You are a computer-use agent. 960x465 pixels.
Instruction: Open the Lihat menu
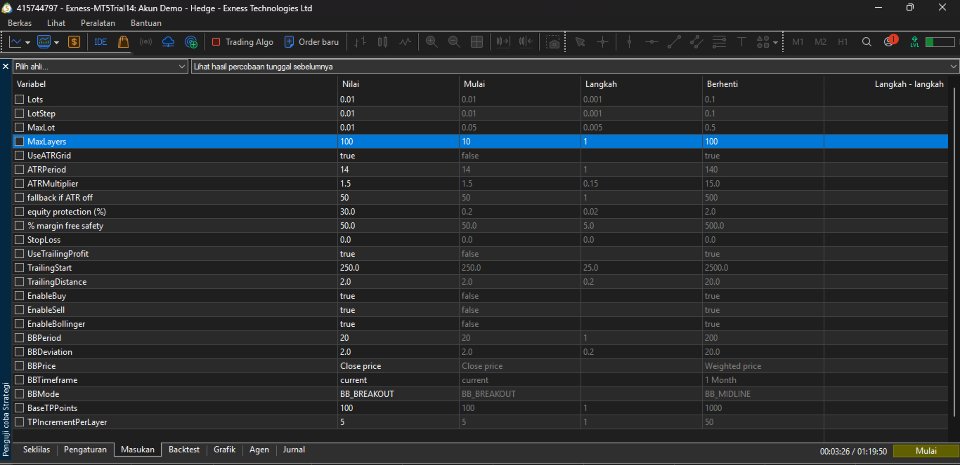tap(56, 23)
